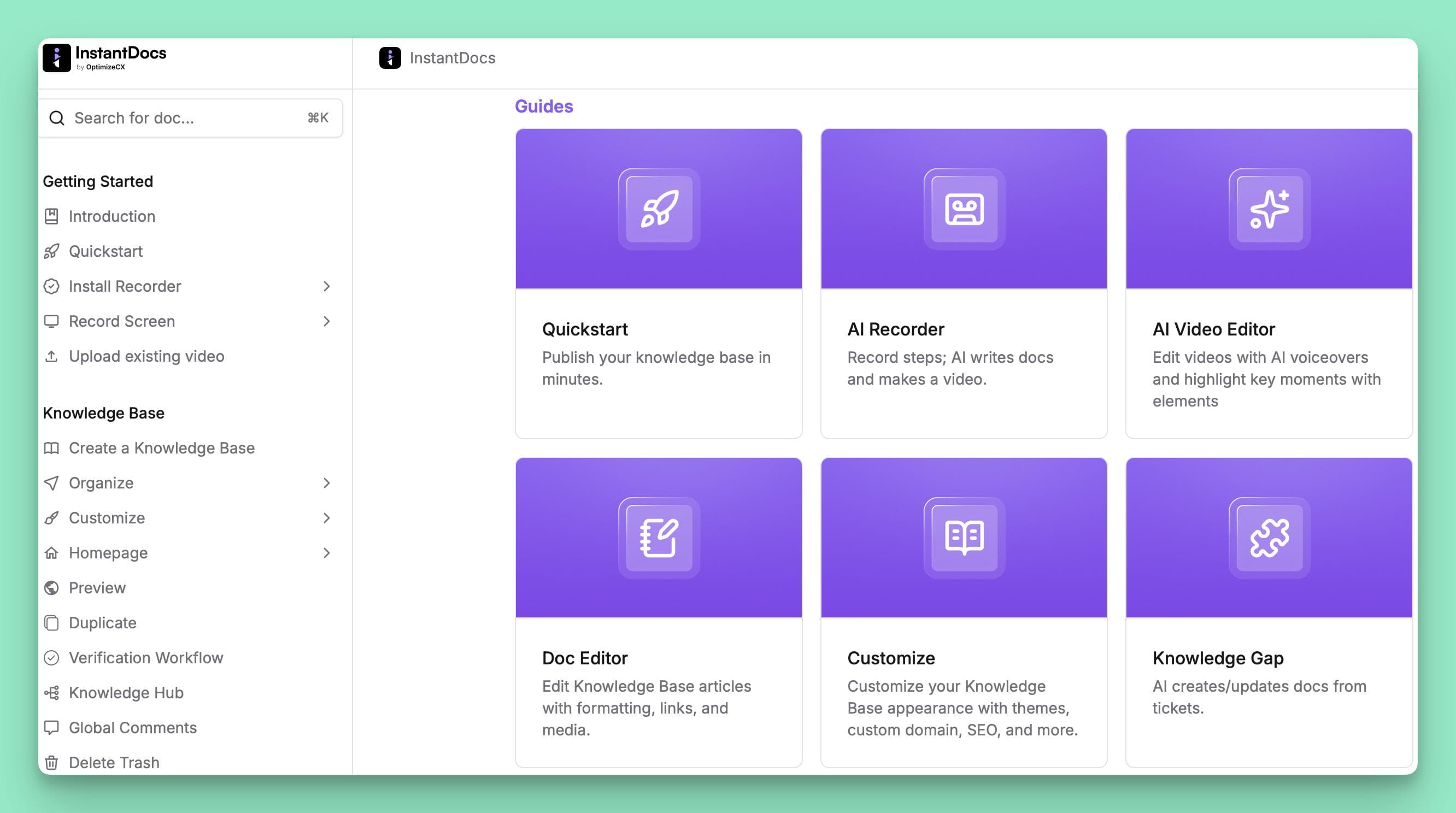This screenshot has width=1456, height=813.
Task: Click the sparkle icon on AI Video Editor card
Action: (1269, 209)
